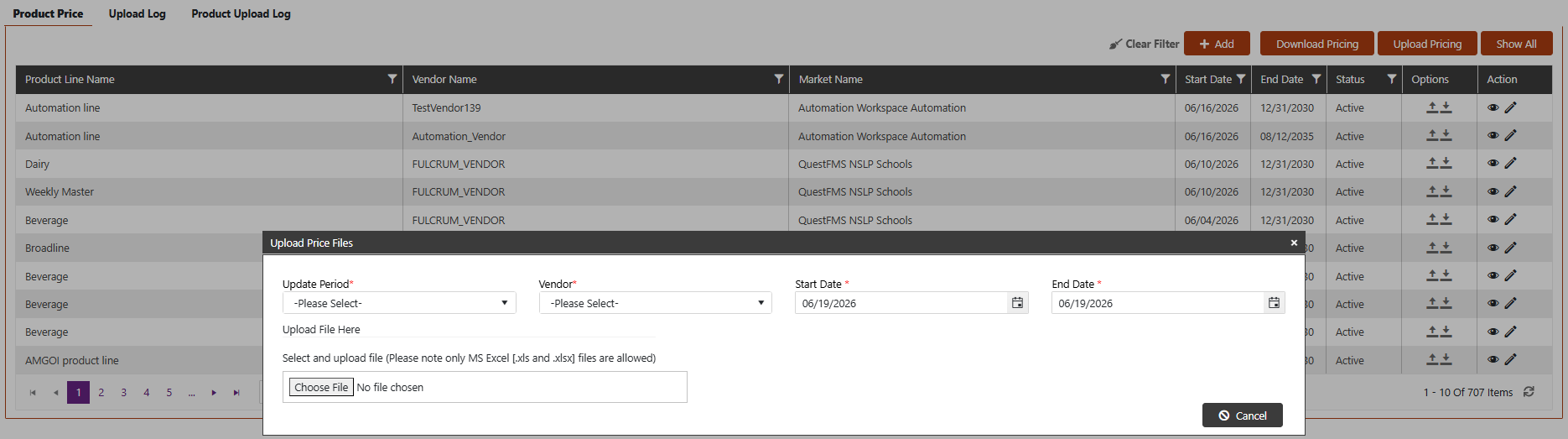Screen dimensions: 1568x439
Task: View Dairy row with eye icon
Action: (1493, 164)
